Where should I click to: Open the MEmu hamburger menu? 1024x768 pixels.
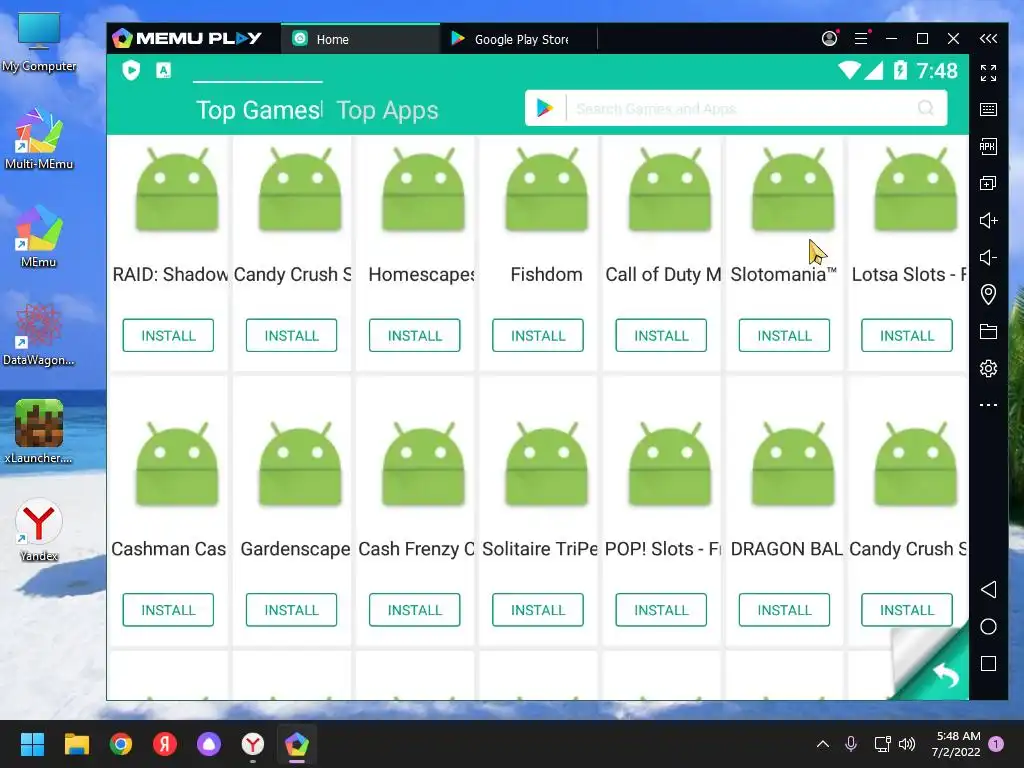click(861, 39)
